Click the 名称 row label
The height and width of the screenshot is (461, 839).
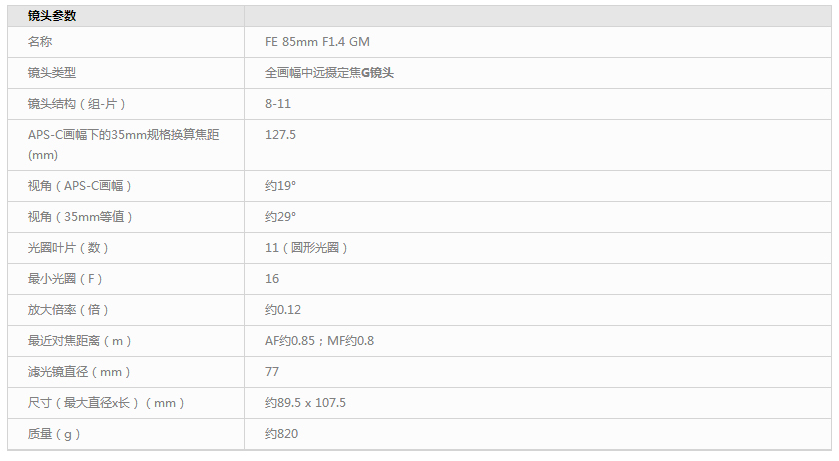(40, 42)
